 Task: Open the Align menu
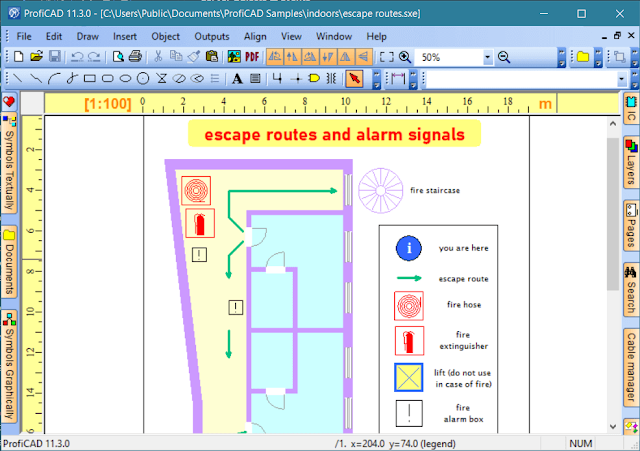[255, 36]
